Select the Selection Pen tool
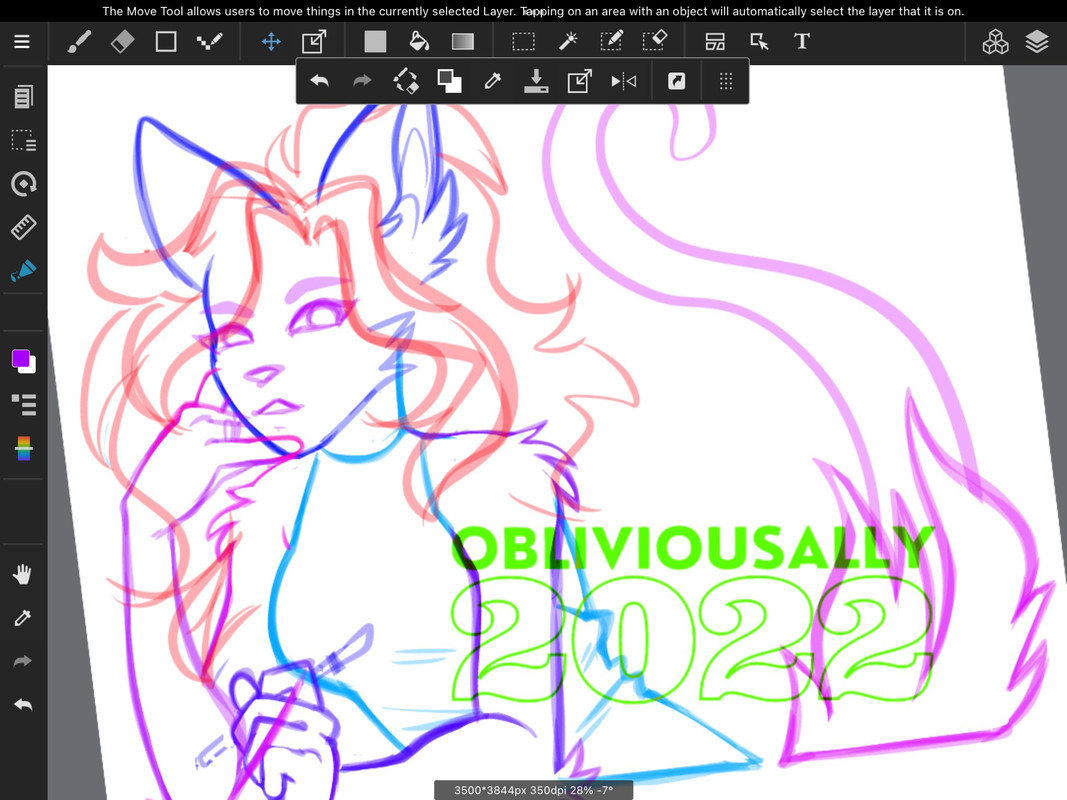Screen dimensions: 1067x800 [x=611, y=41]
